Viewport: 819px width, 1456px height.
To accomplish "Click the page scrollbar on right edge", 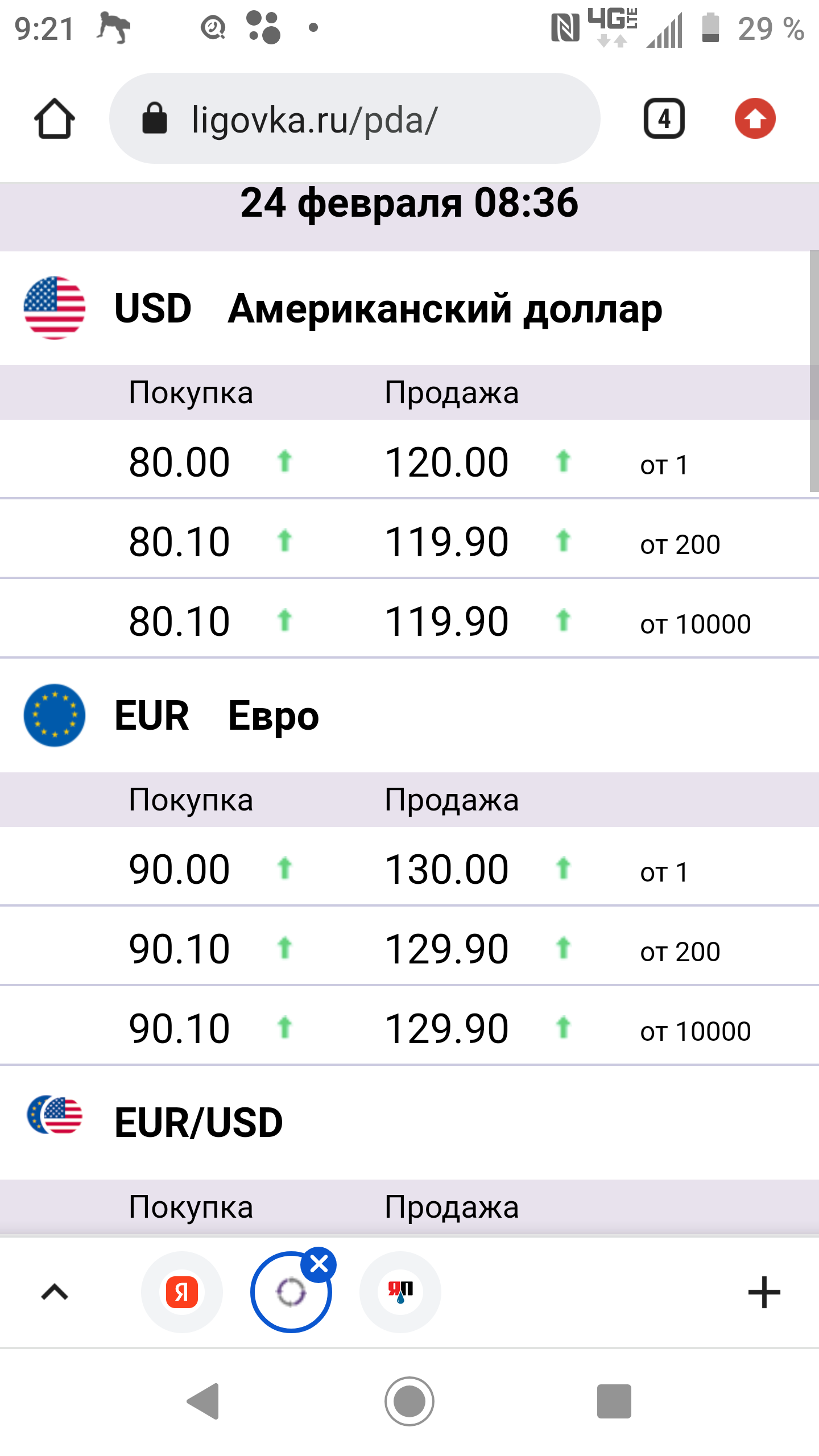I will coord(814,371).
